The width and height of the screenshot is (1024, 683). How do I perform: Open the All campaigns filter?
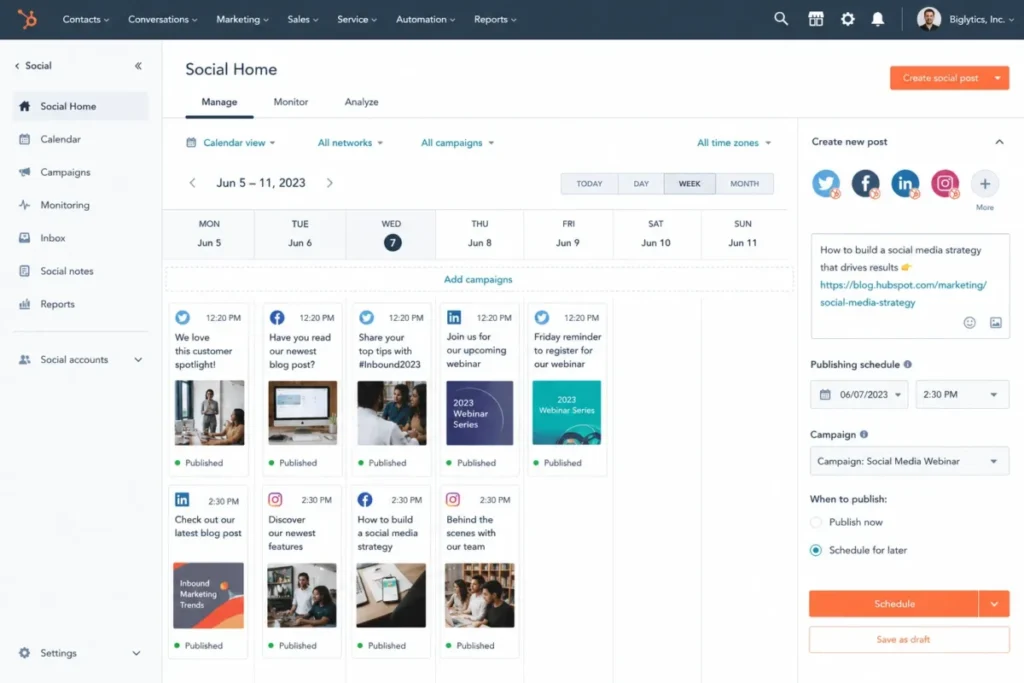[457, 142]
